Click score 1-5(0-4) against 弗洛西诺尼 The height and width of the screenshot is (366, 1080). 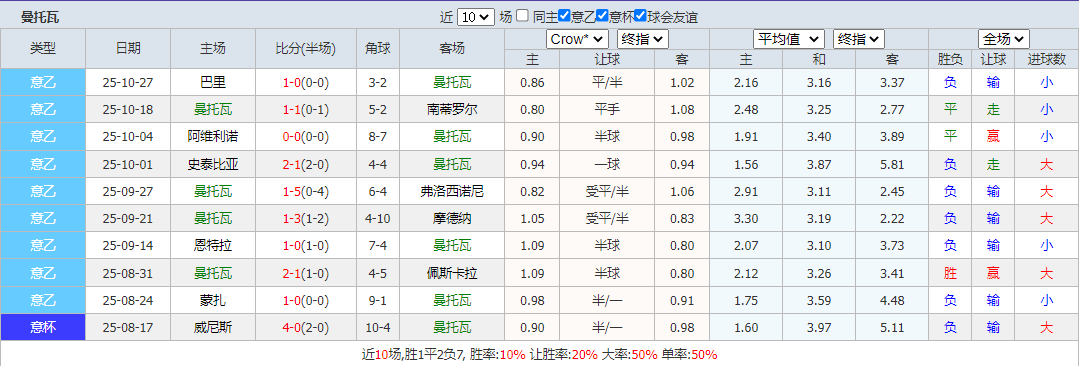tap(306, 192)
